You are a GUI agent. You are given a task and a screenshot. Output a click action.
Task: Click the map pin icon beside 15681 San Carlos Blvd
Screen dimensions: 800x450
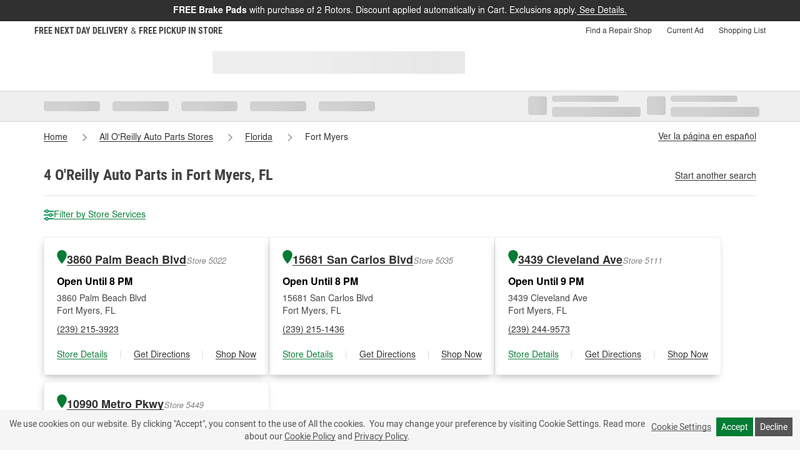pyautogui.click(x=287, y=257)
